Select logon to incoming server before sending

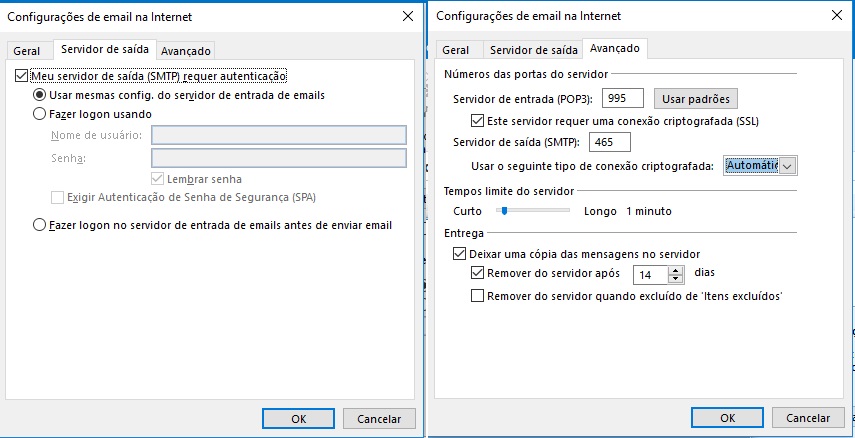[40, 225]
